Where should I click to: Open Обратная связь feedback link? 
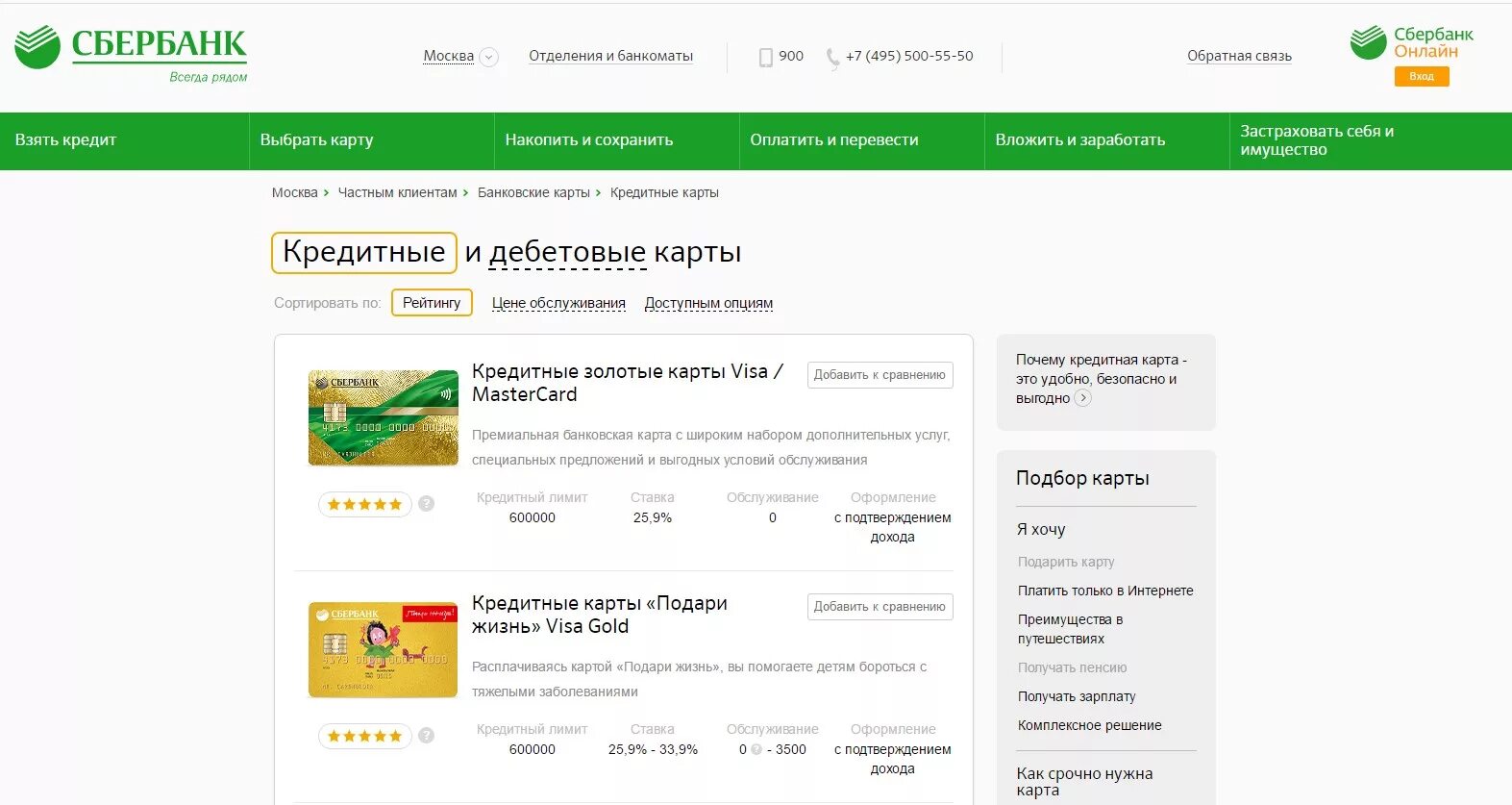tap(1239, 56)
